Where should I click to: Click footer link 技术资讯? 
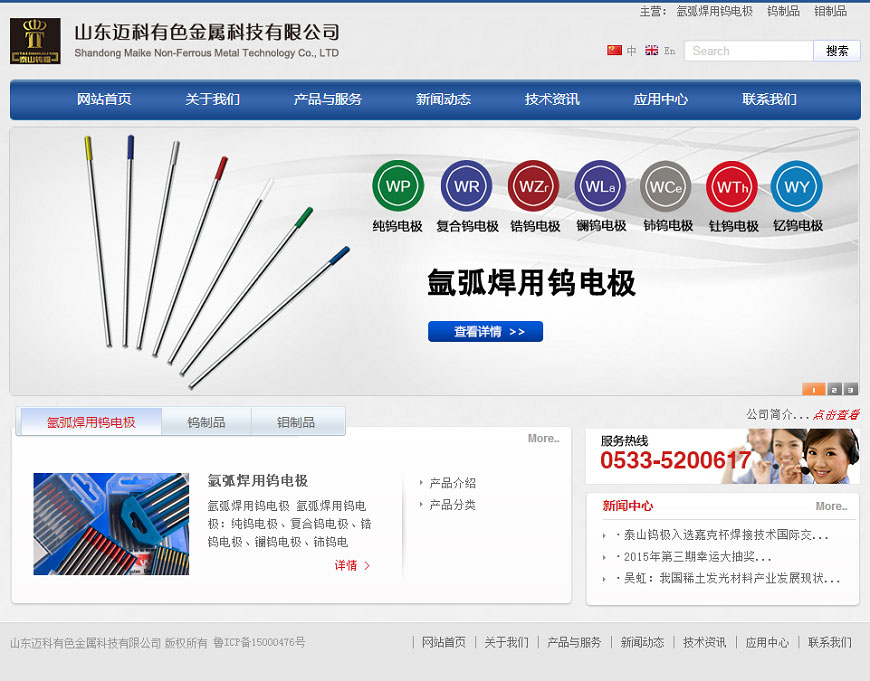pos(704,642)
